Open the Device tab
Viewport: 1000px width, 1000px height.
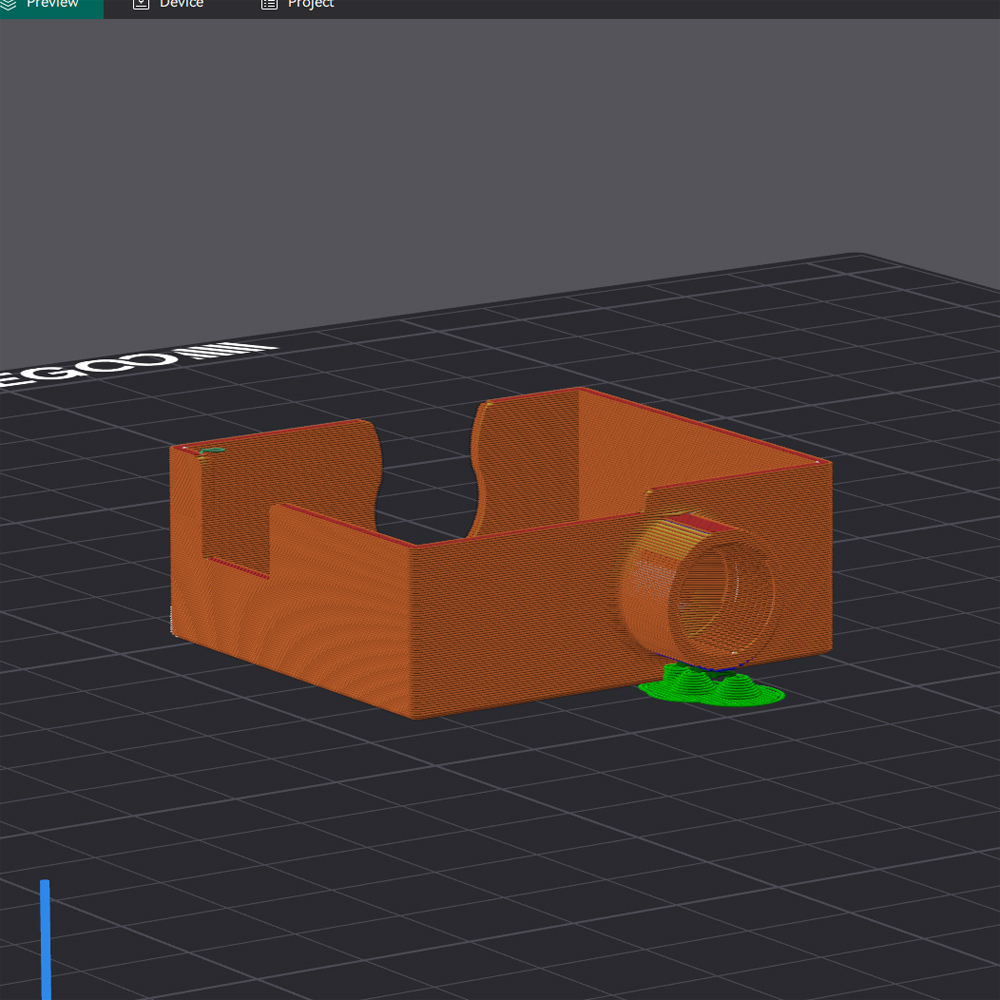[x=181, y=5]
